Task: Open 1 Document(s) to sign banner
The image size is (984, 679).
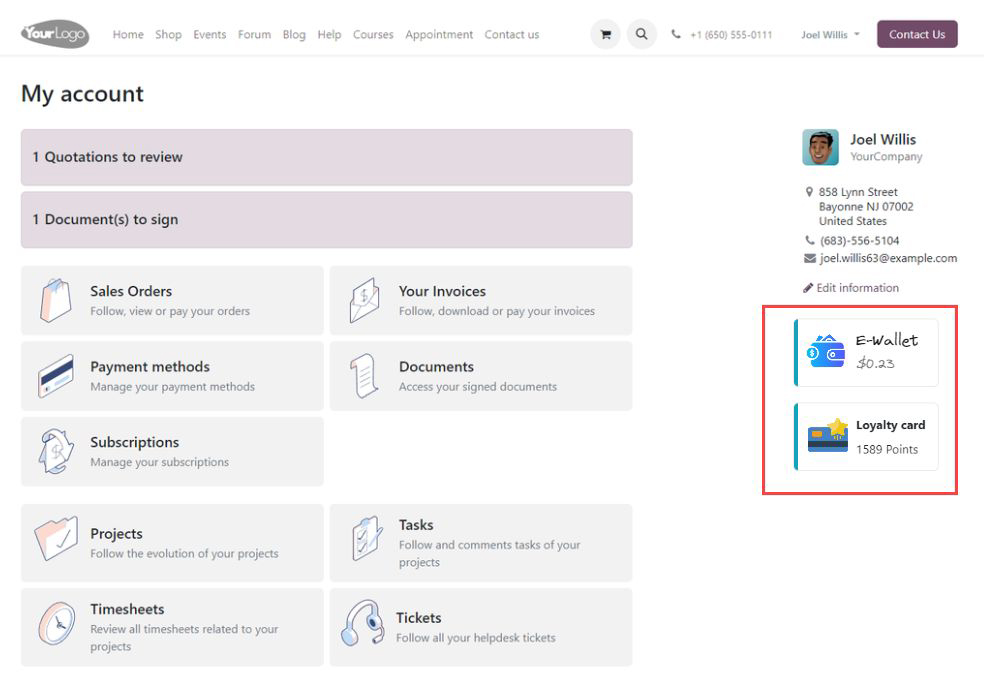Action: pos(326,220)
